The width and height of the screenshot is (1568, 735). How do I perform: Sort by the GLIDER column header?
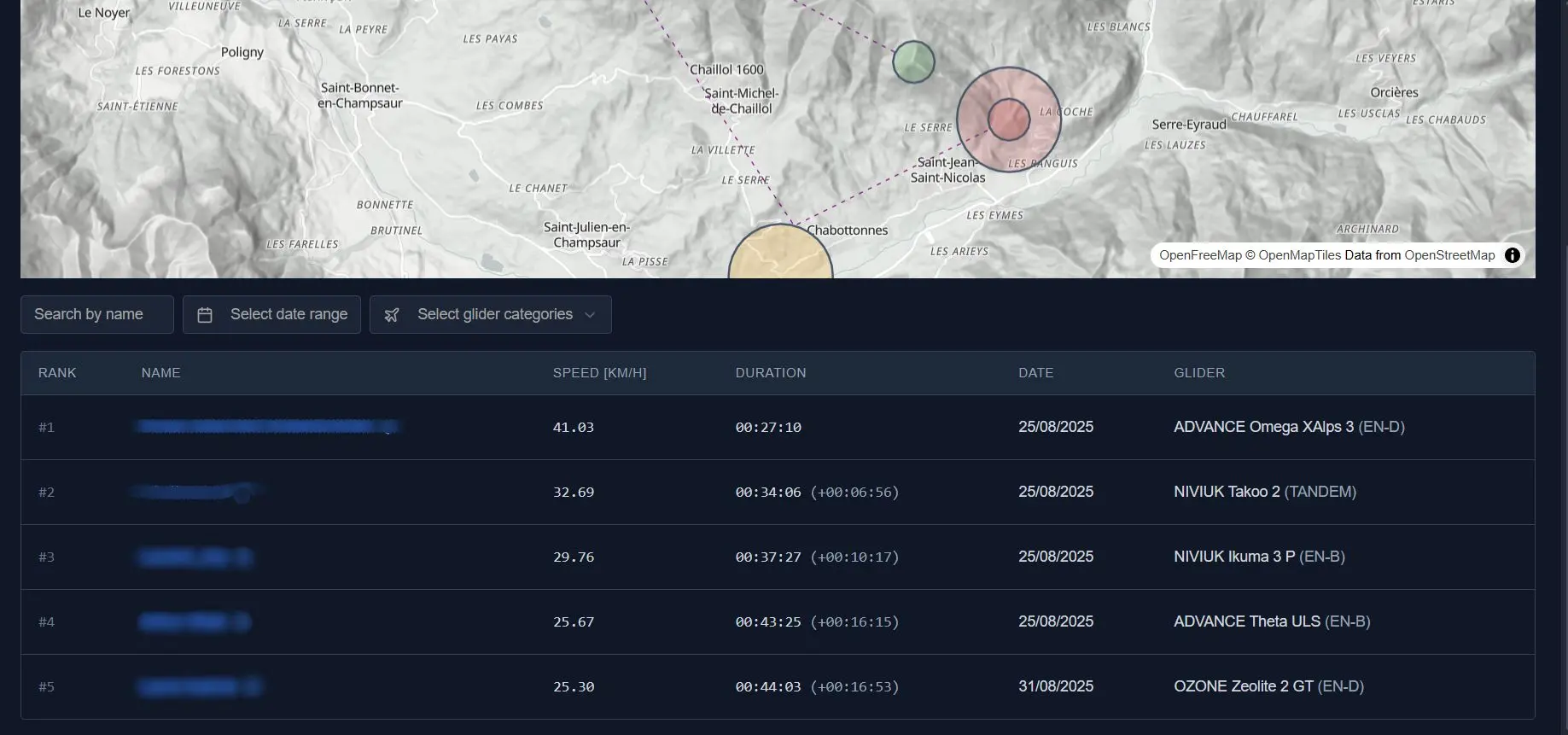pyautogui.click(x=1198, y=373)
